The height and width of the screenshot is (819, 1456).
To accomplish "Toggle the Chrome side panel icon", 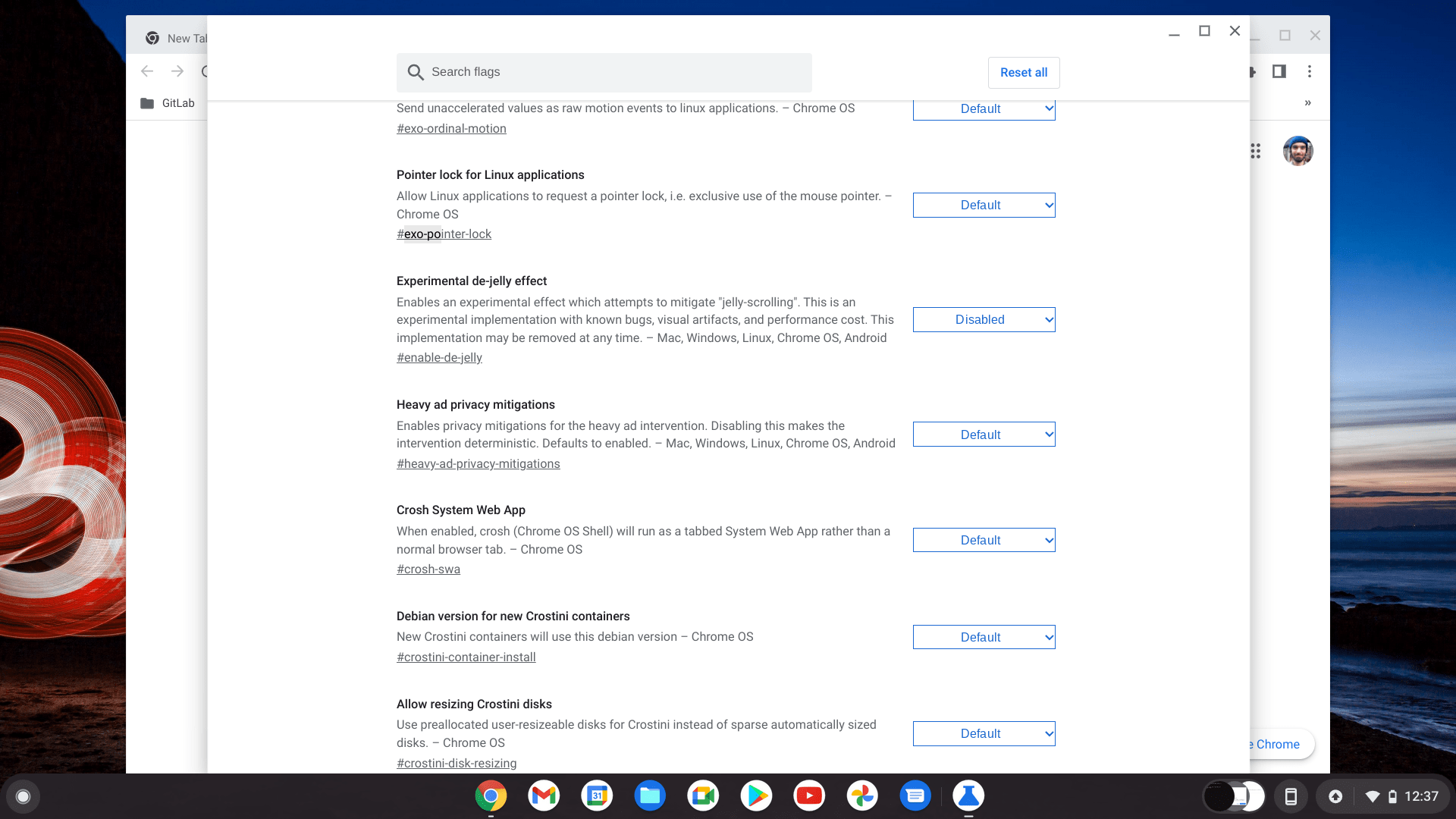I will (x=1279, y=71).
